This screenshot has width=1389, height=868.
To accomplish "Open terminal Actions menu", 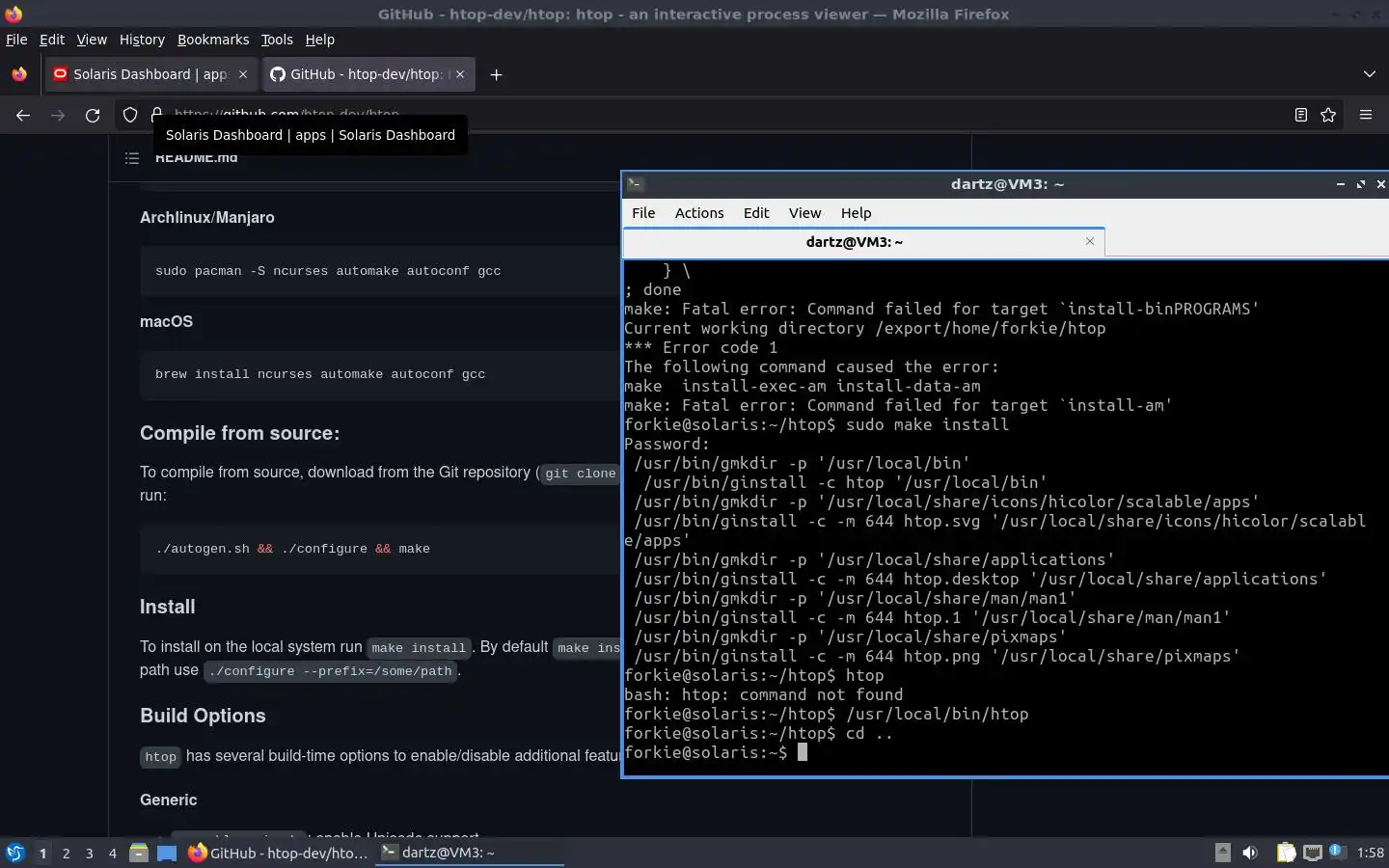I will [x=699, y=213].
